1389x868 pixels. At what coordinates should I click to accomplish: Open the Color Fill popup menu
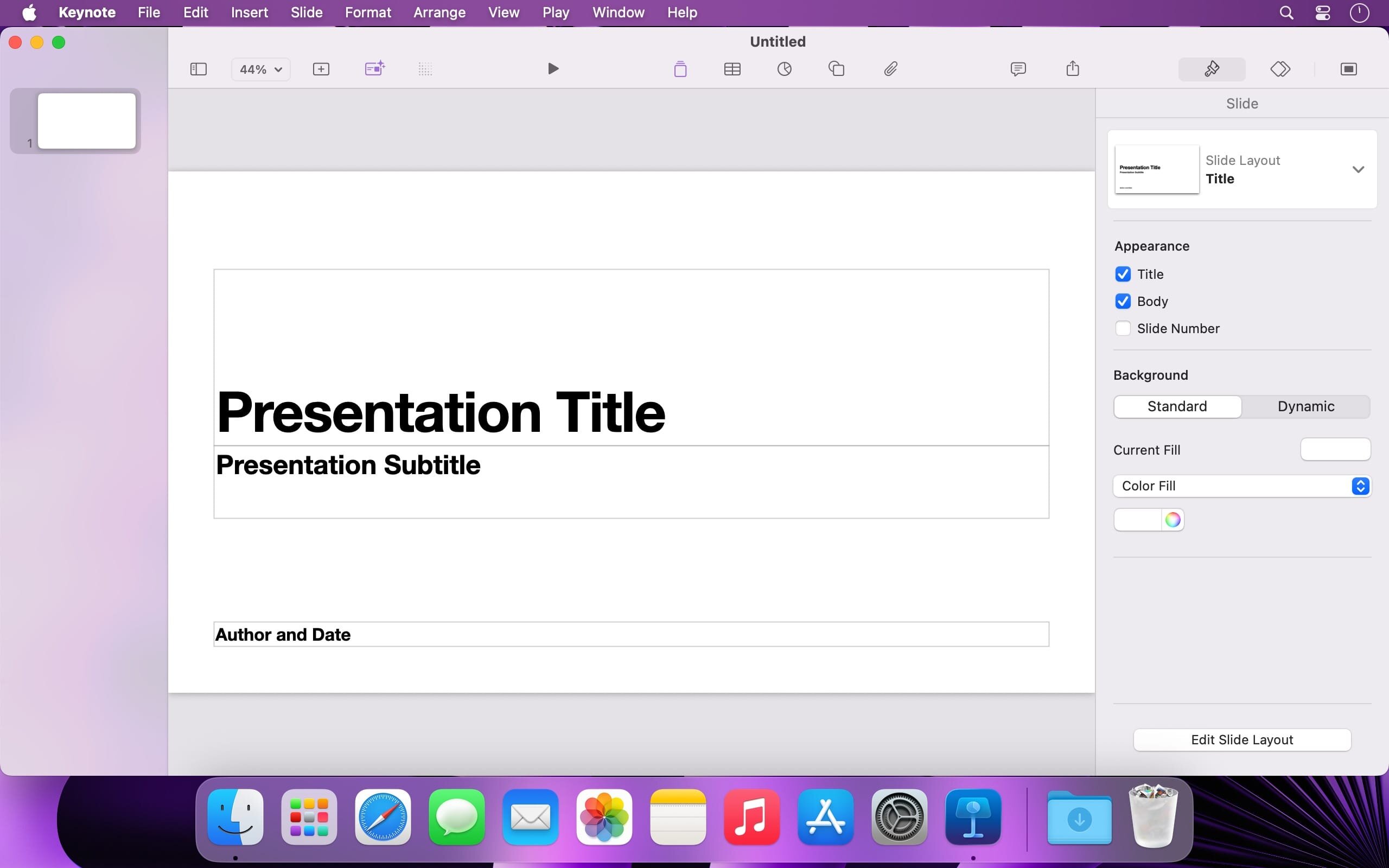1241,486
